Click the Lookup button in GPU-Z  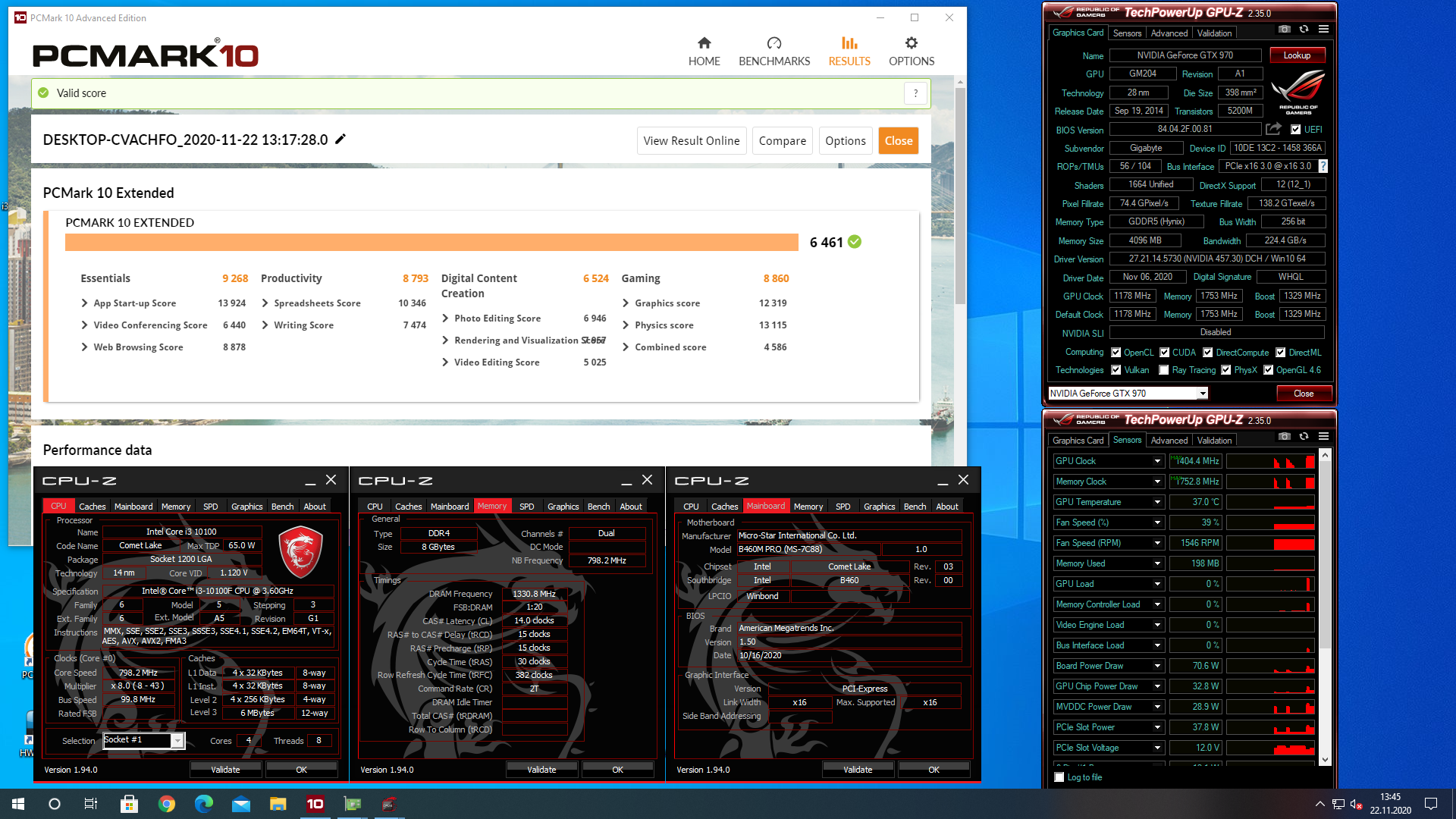tap(1296, 55)
